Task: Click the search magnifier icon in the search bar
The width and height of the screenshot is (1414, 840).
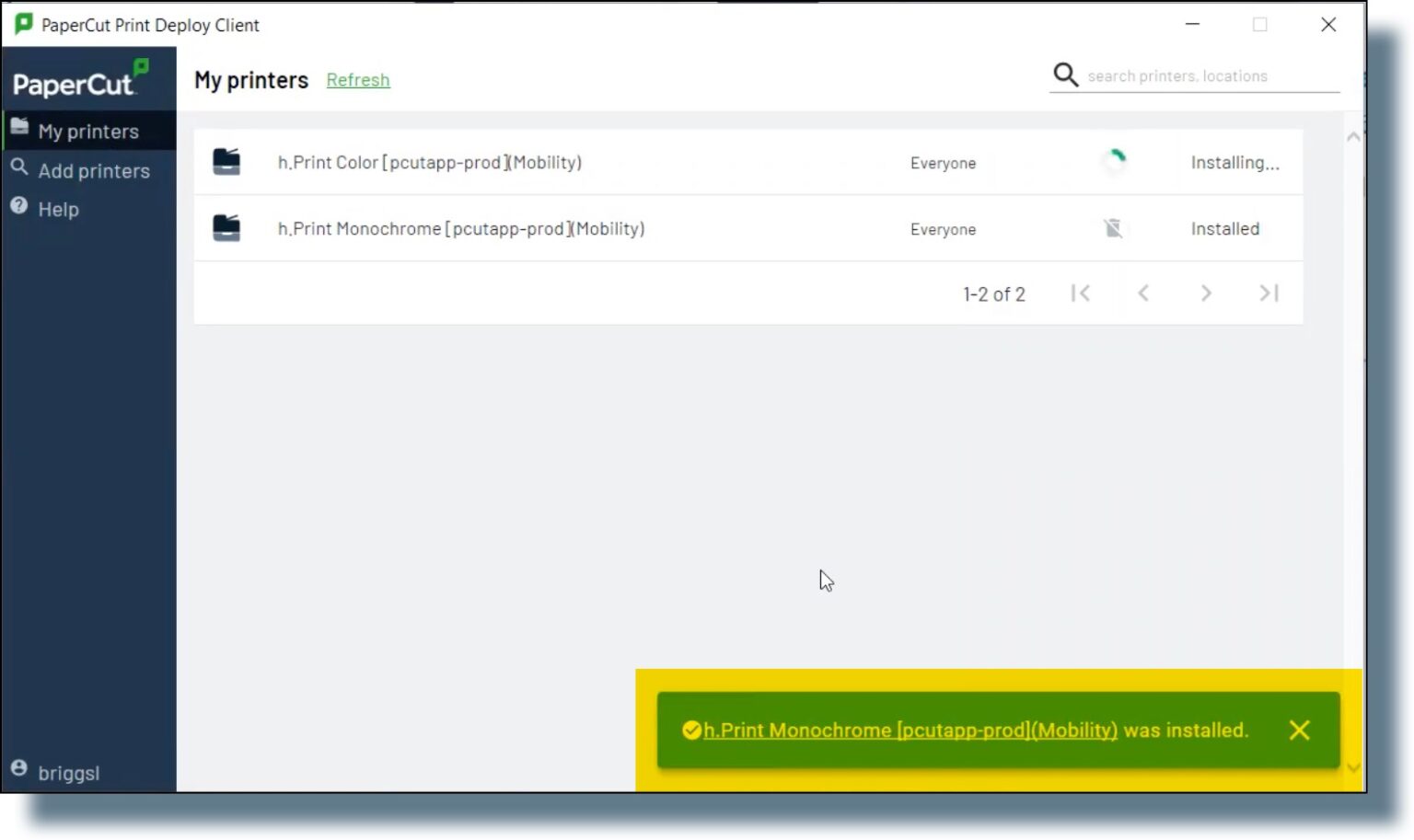Action: (x=1065, y=75)
